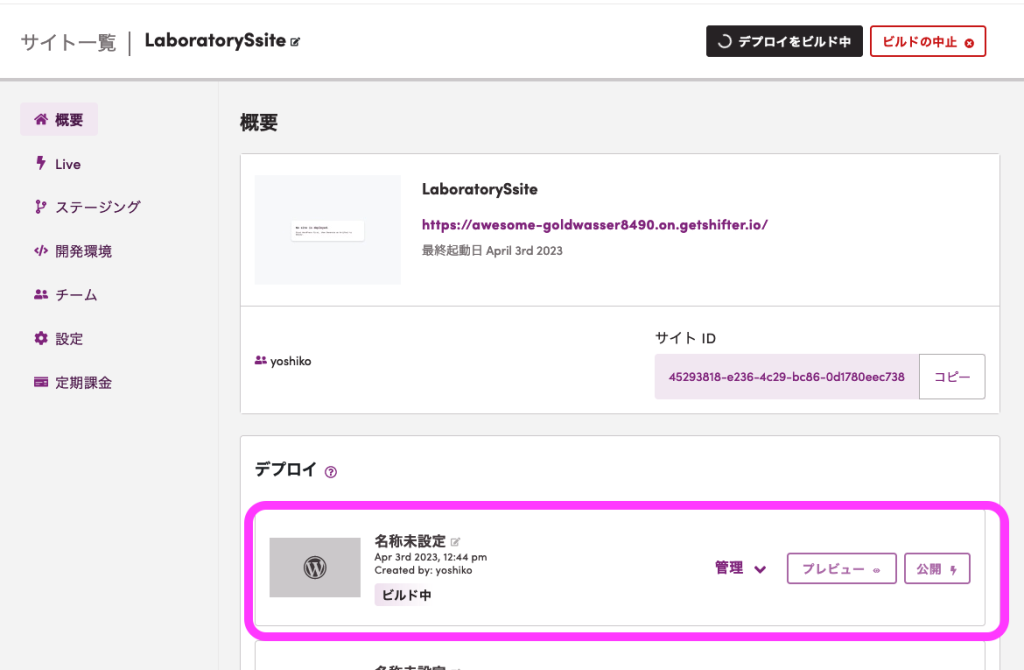Viewport: 1024px width, 670px height.
Task: Expand the 管理 dropdown chevron
Action: (760, 569)
